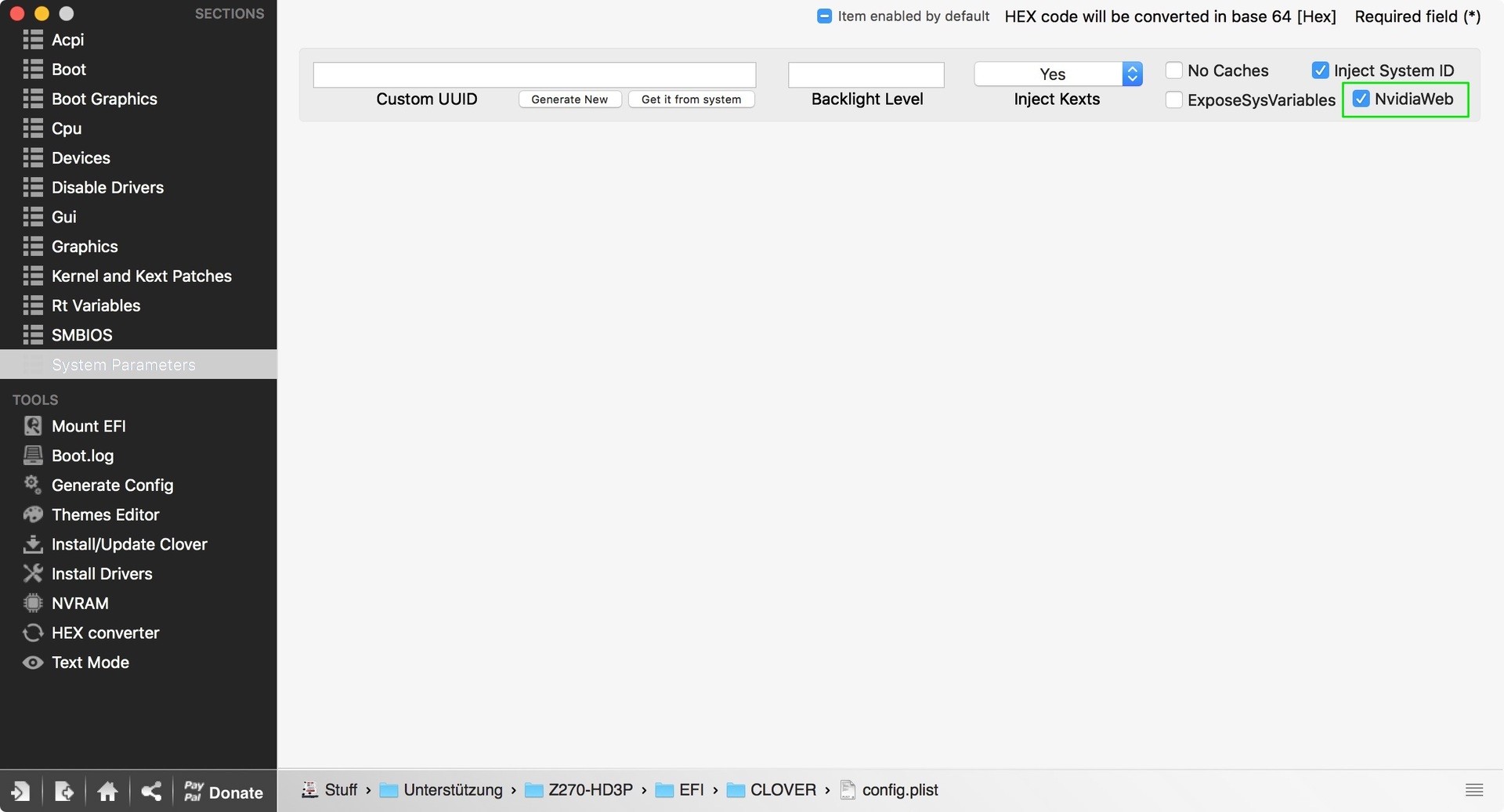Click the Z270-HD3P folder in path bar
Viewport: 1504px width, 812px height.
point(579,790)
